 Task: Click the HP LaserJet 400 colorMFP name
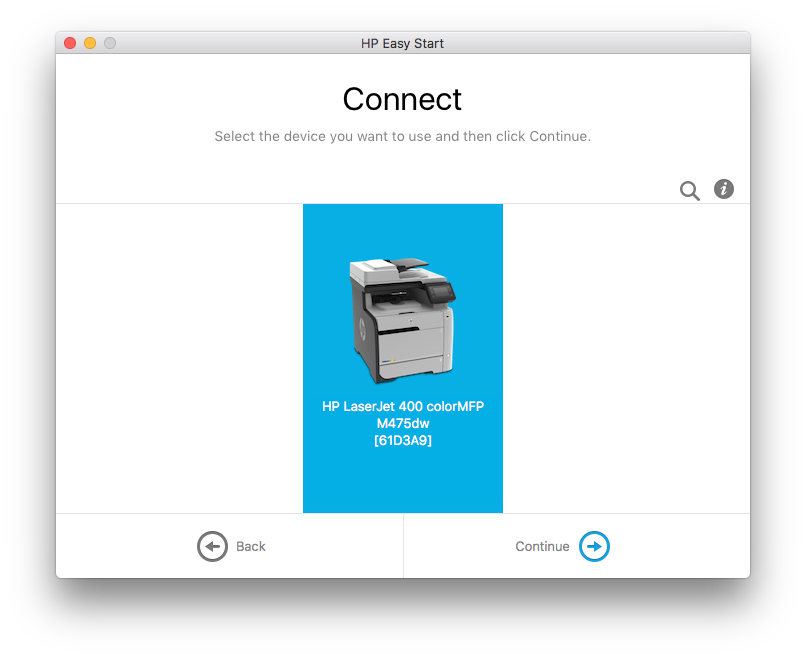403,415
